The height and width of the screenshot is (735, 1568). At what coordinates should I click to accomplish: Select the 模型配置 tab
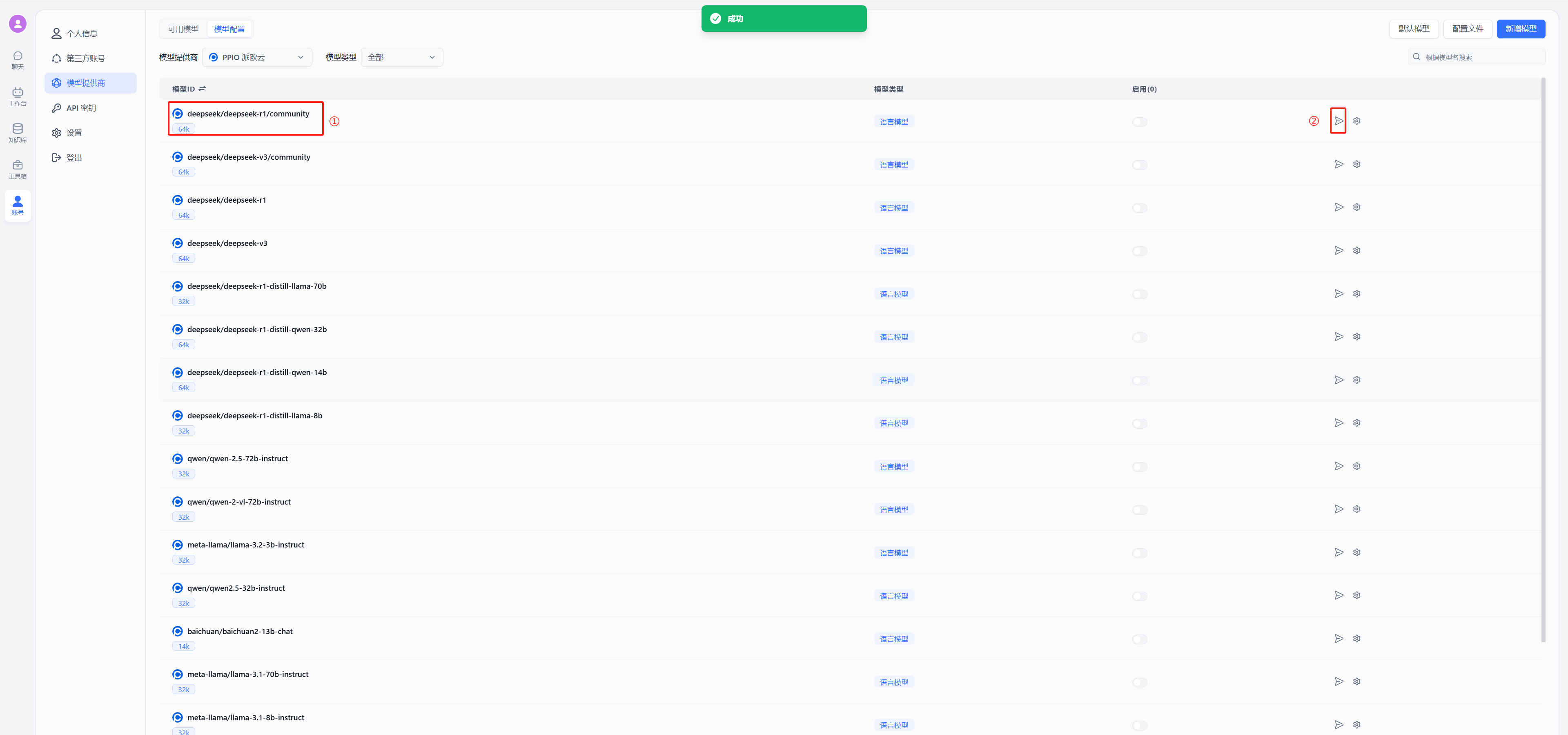coord(229,29)
